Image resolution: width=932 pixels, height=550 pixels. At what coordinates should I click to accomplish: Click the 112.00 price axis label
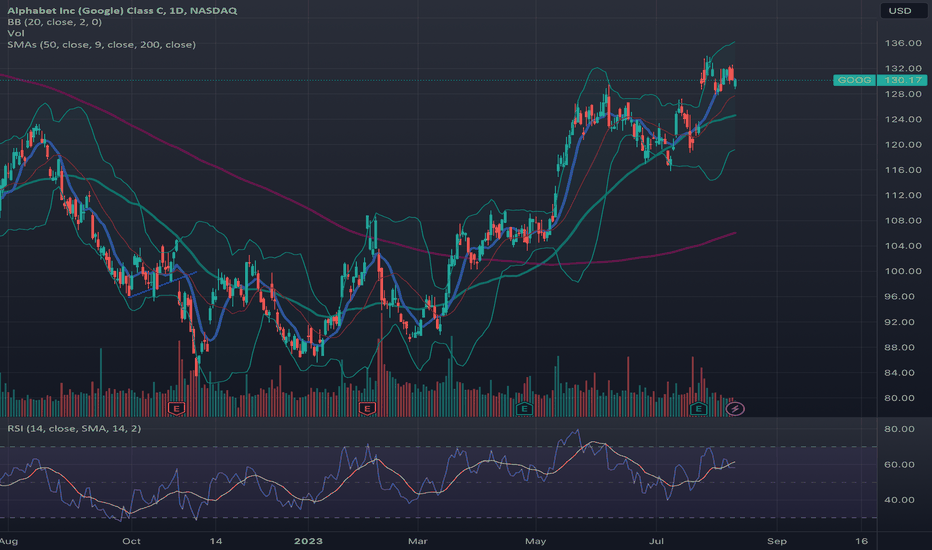(903, 195)
